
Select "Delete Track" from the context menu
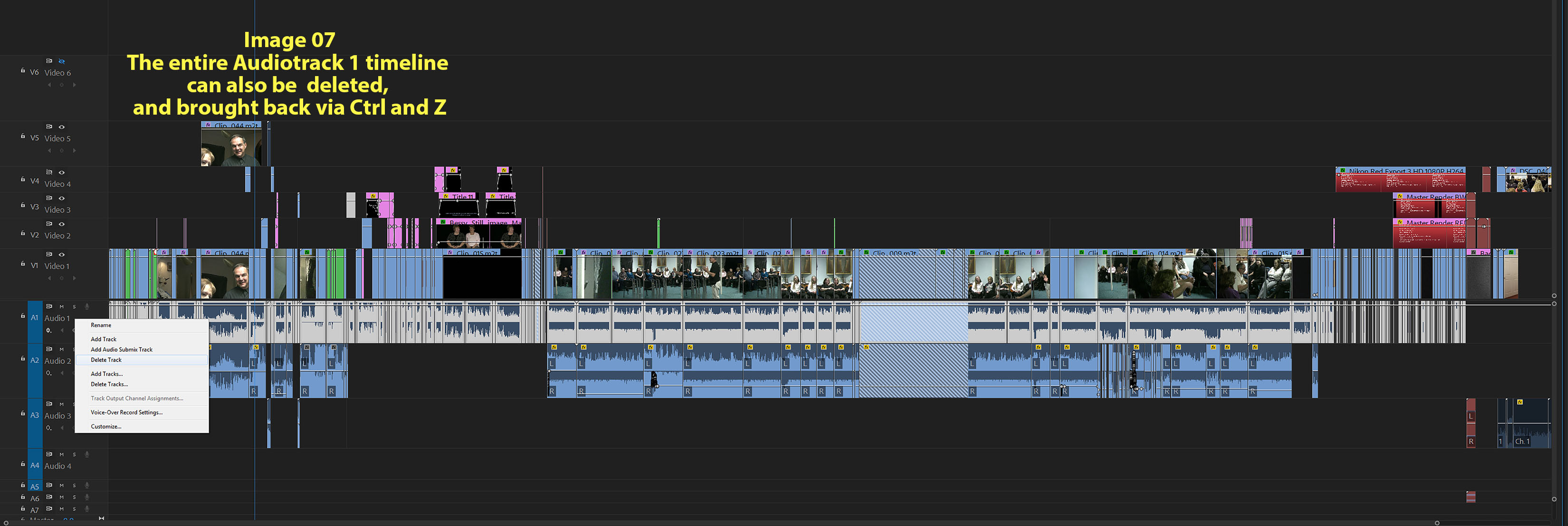pos(106,360)
